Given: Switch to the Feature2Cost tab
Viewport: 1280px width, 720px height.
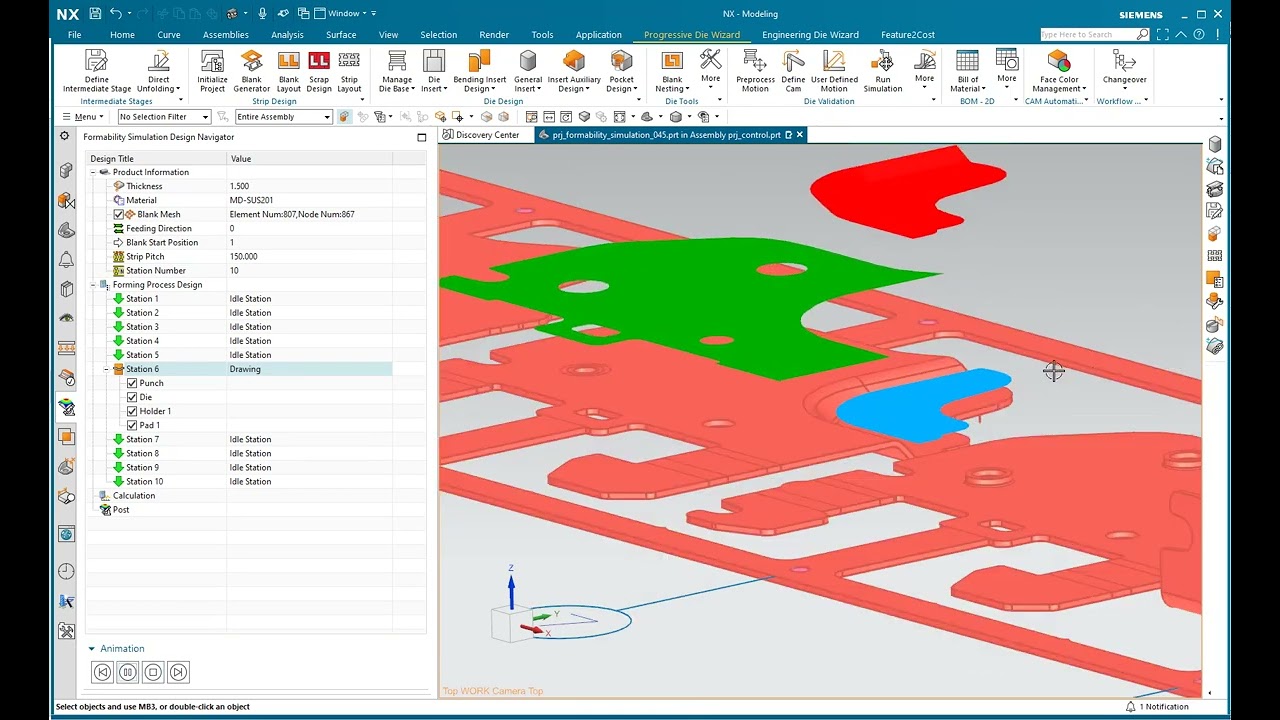Looking at the screenshot, I should point(908,35).
